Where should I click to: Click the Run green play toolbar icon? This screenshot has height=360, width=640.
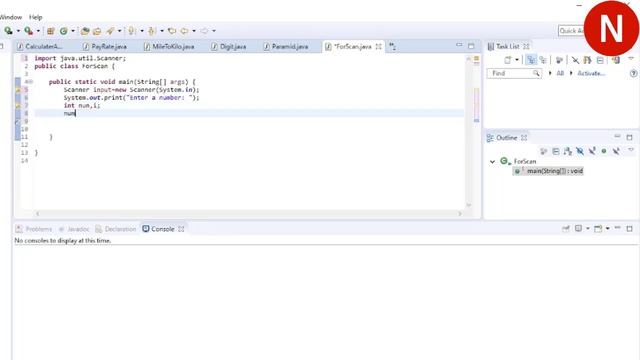pos(8,31)
